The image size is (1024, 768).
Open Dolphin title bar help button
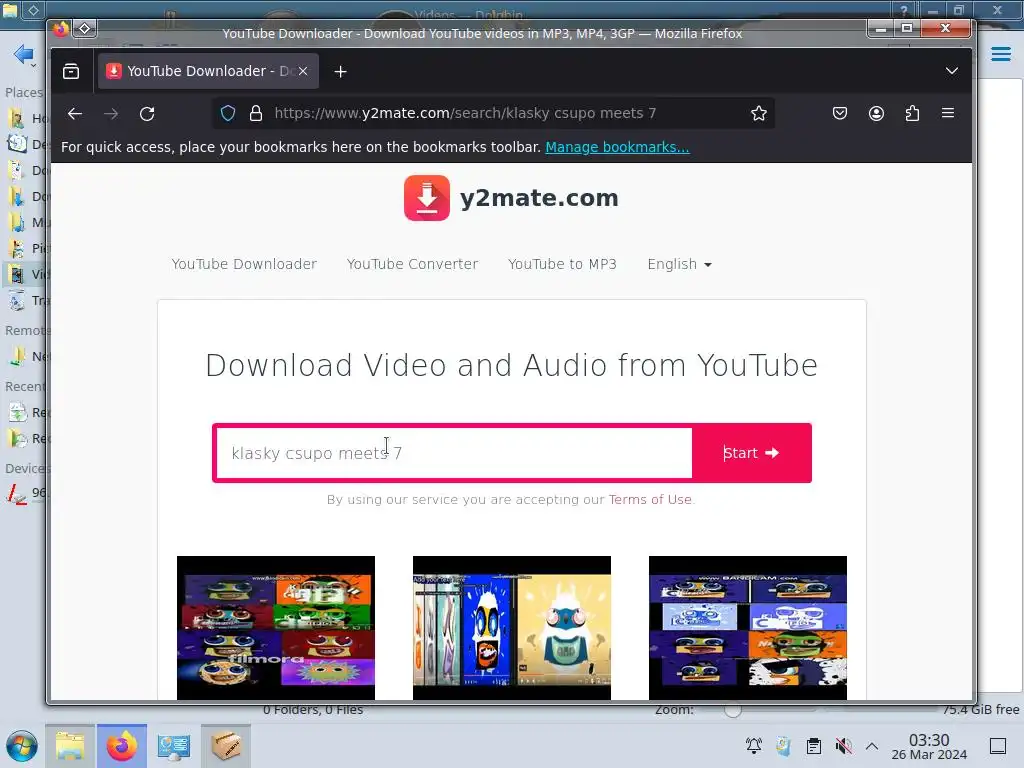[x=904, y=10]
